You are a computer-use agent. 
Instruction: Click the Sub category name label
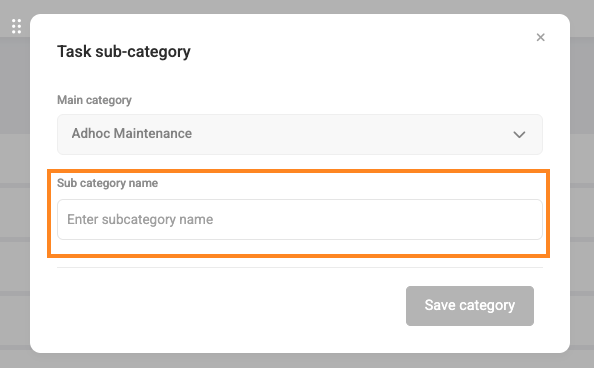[x=108, y=183]
